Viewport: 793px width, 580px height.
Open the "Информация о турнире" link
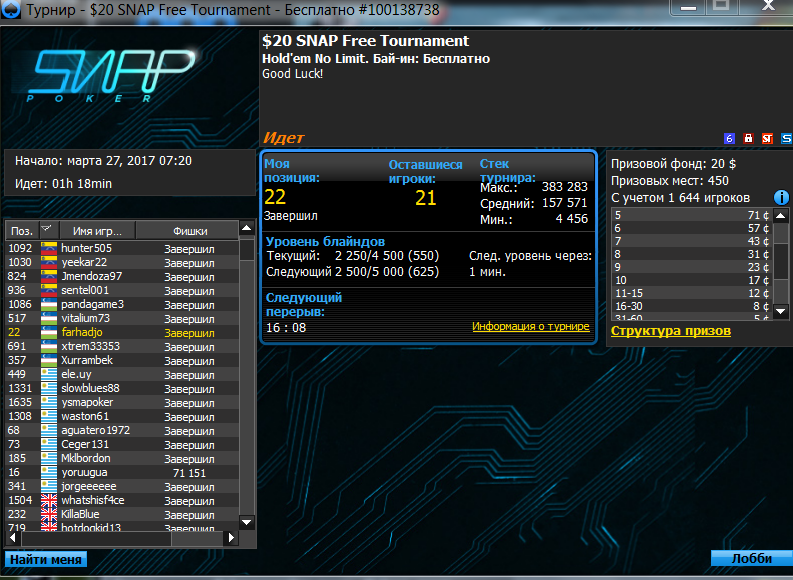pos(531,327)
